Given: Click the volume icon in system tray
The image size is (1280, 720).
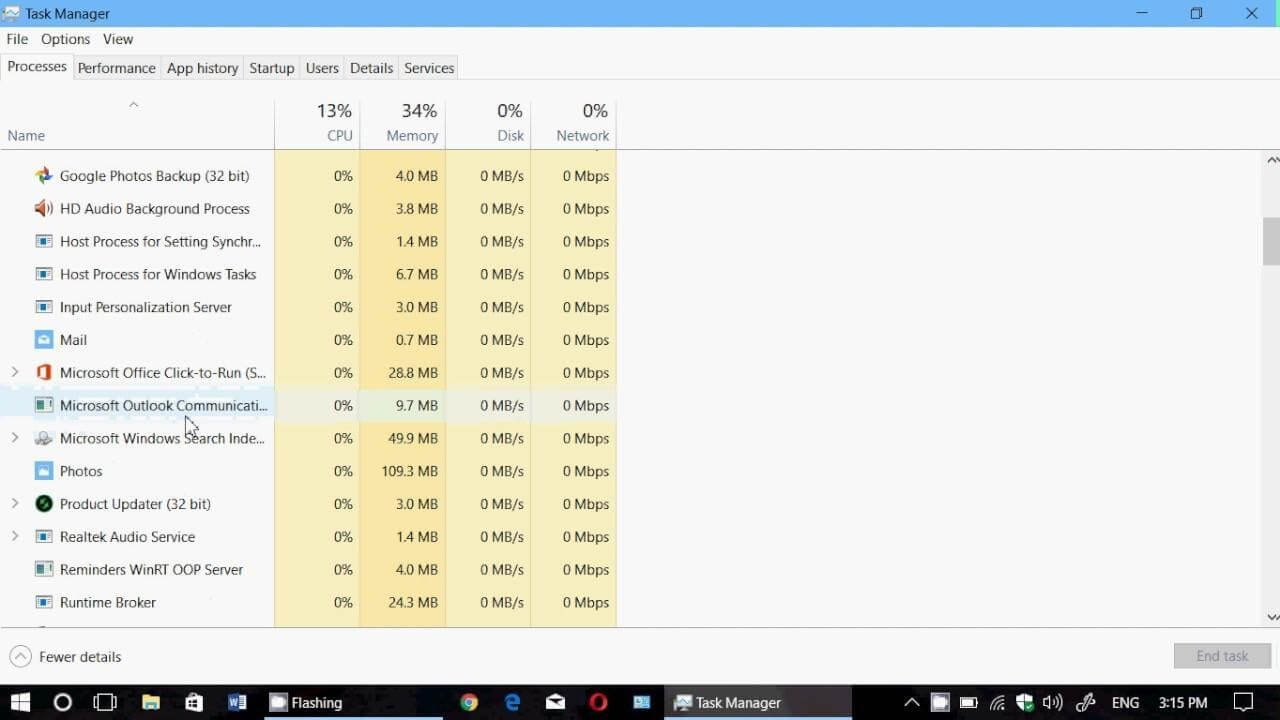Looking at the screenshot, I should (1053, 702).
